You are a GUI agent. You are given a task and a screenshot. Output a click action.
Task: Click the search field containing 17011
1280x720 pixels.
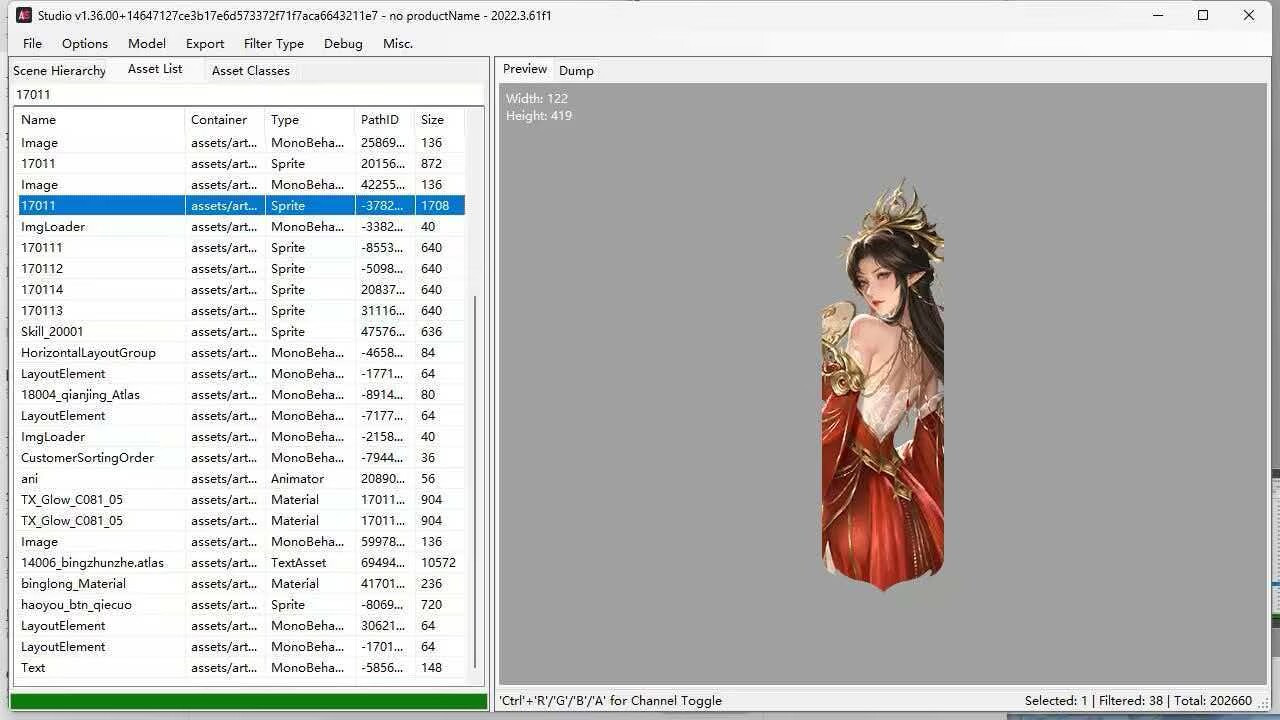[248, 94]
